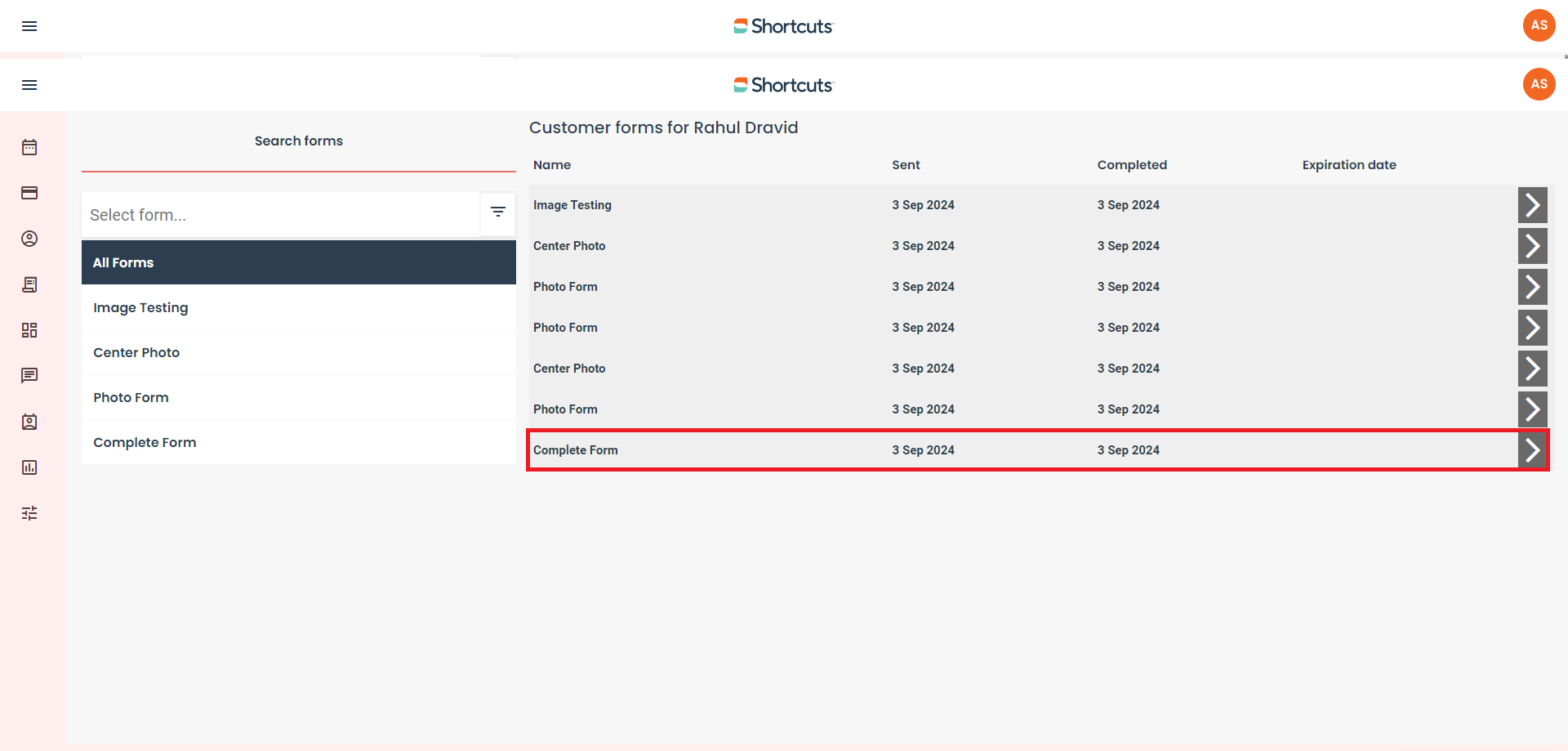
Task: Expand the Complete Form row arrow
Action: coord(1532,450)
